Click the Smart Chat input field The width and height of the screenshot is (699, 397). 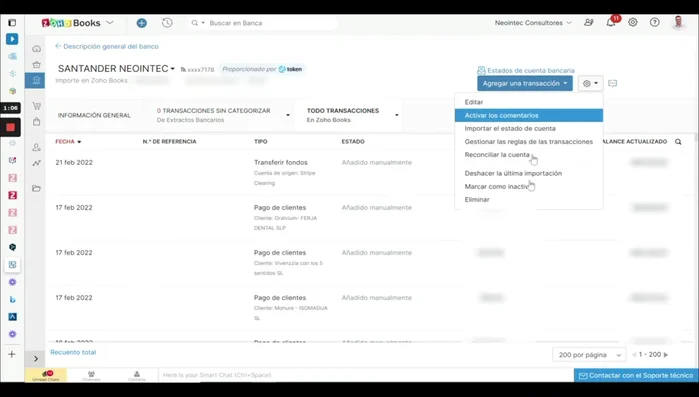click(366, 375)
